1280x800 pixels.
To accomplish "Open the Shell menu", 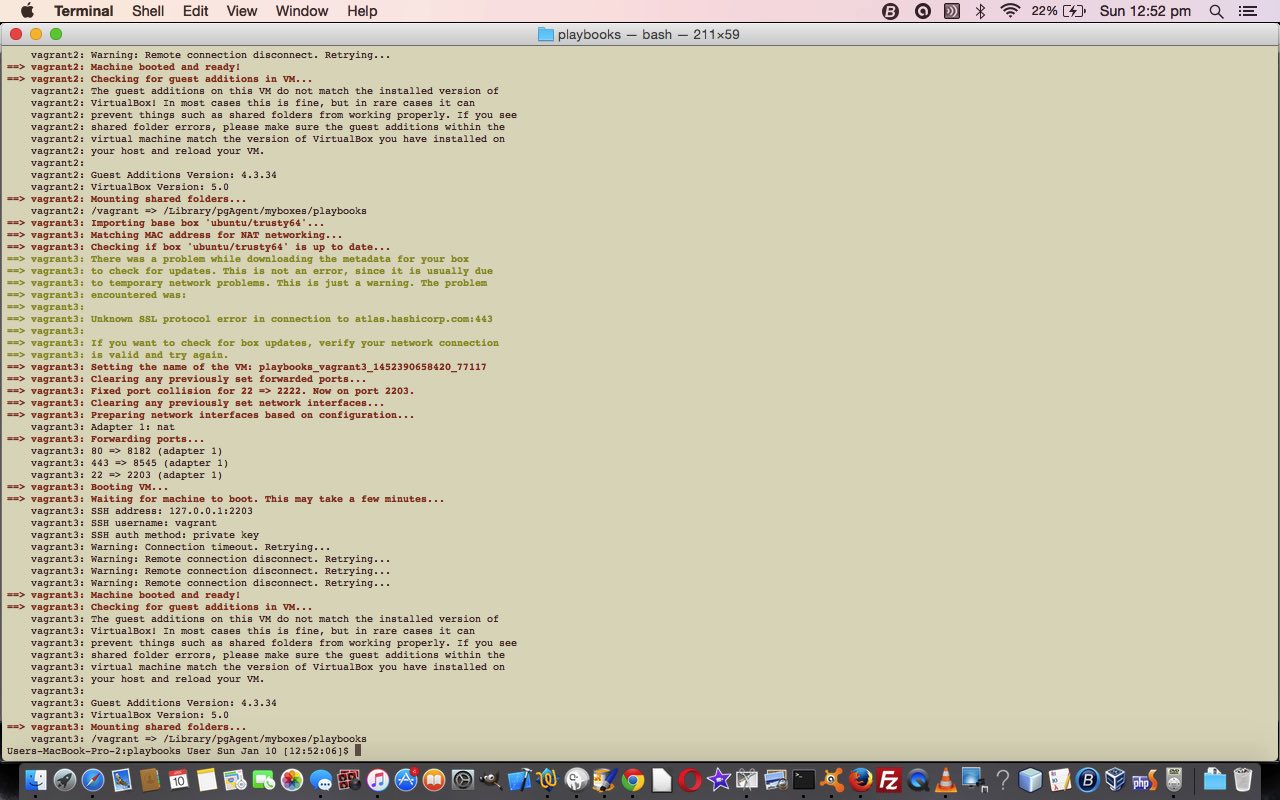I will coord(148,11).
